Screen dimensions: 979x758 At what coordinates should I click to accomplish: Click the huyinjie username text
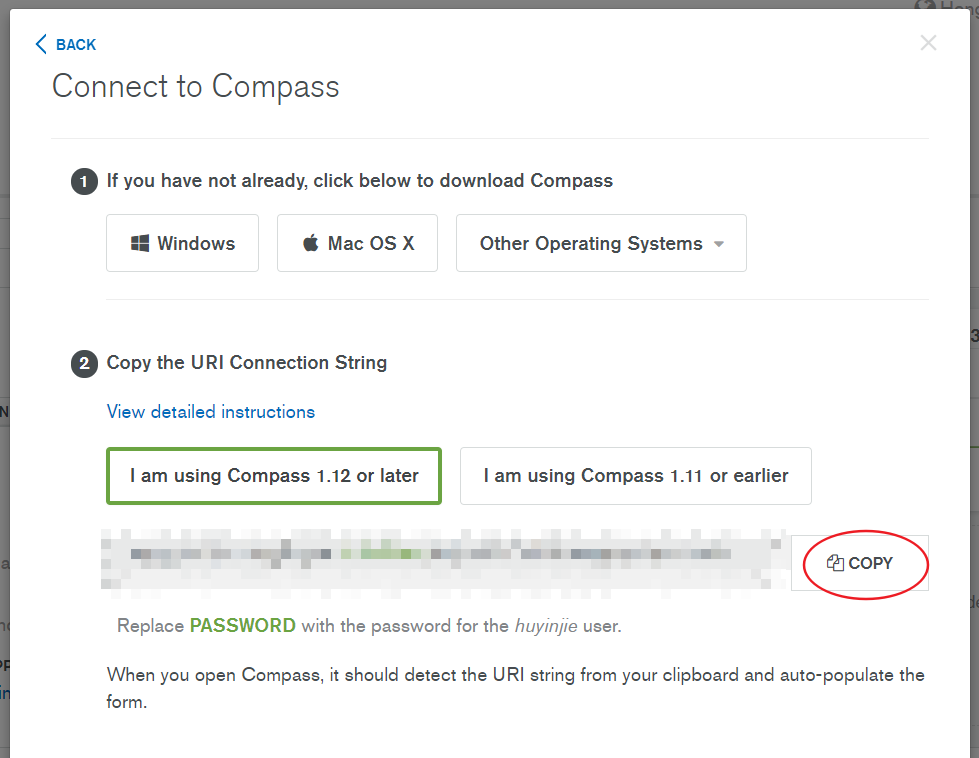tap(546, 626)
